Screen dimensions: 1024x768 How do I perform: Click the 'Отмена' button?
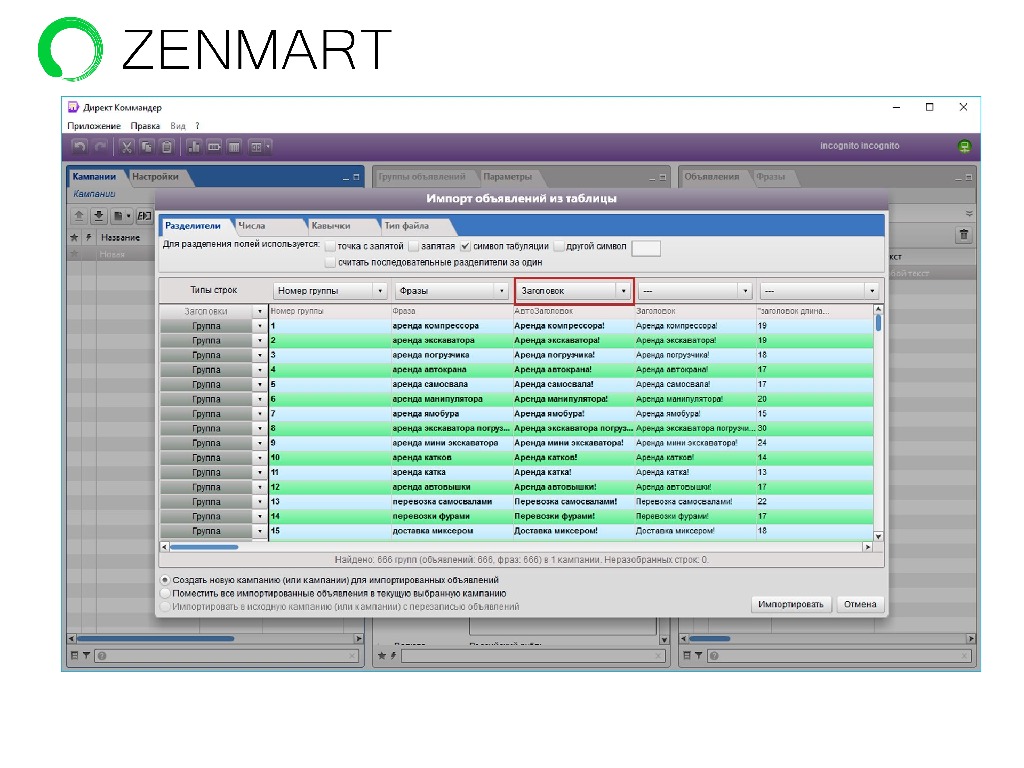(x=860, y=604)
